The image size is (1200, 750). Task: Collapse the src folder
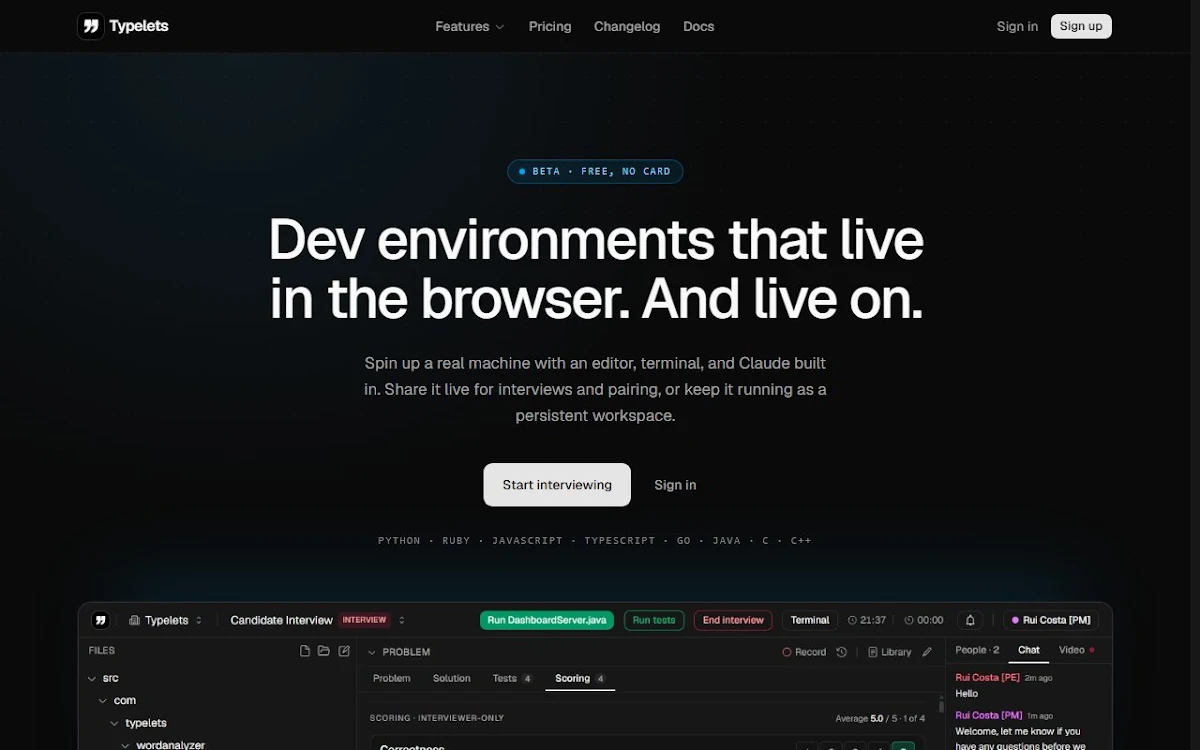click(92, 678)
